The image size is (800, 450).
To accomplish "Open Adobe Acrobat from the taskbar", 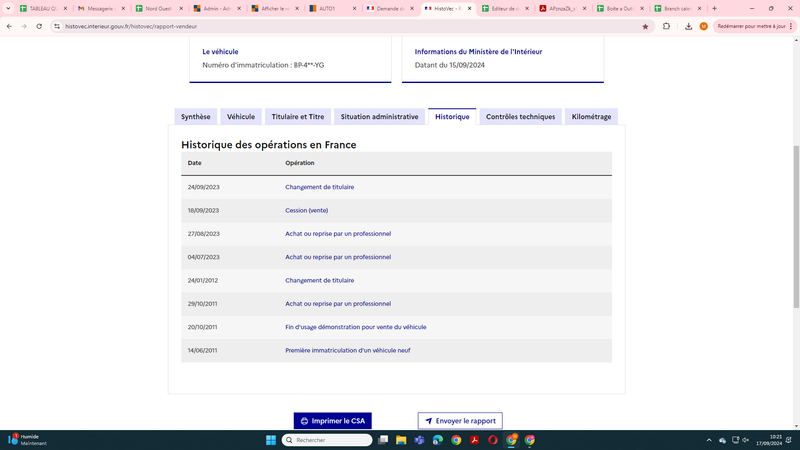I will pos(474,440).
